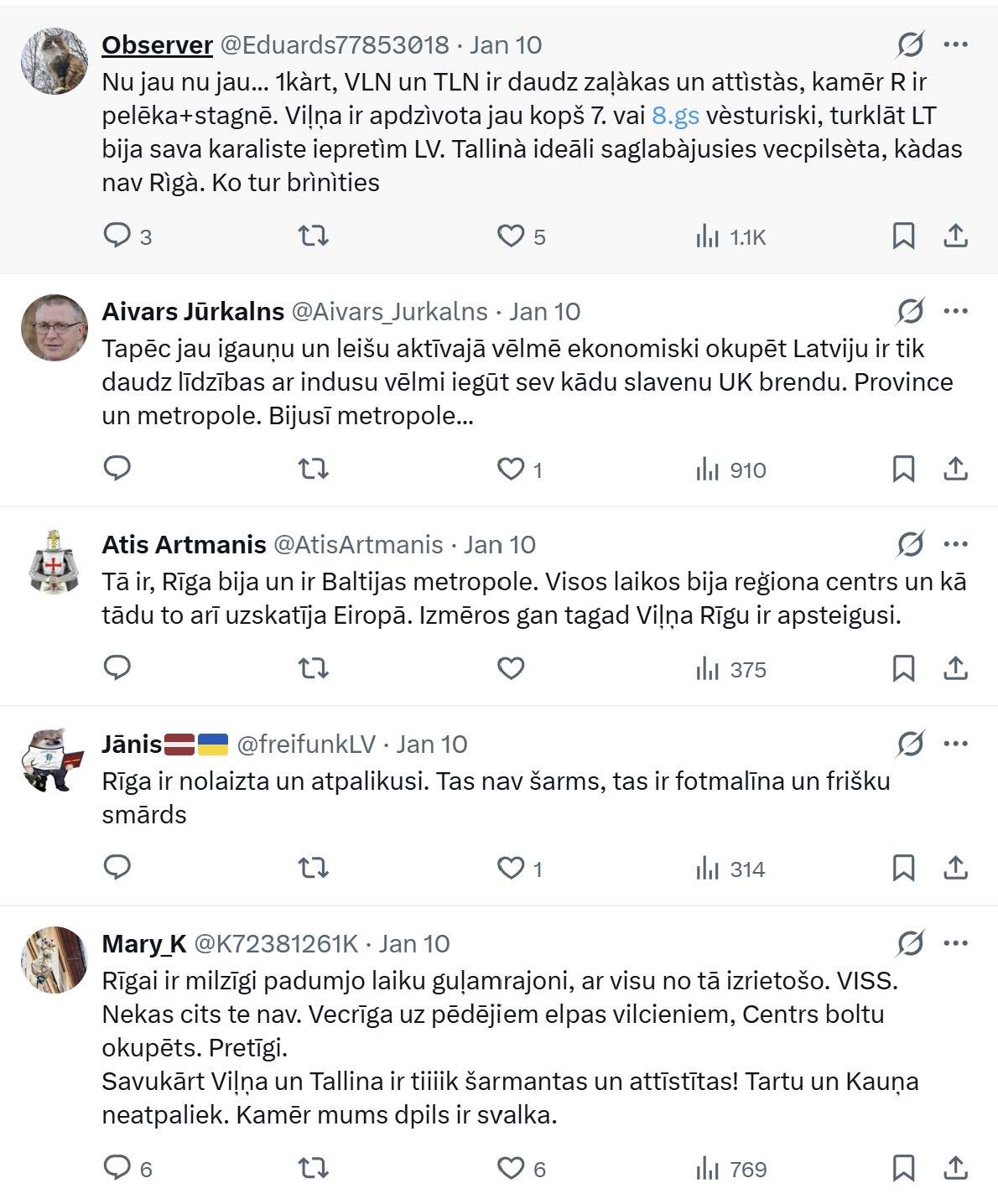The height and width of the screenshot is (1204, 998).
Task: Reply to Observer's tweet
Action: coord(117,236)
